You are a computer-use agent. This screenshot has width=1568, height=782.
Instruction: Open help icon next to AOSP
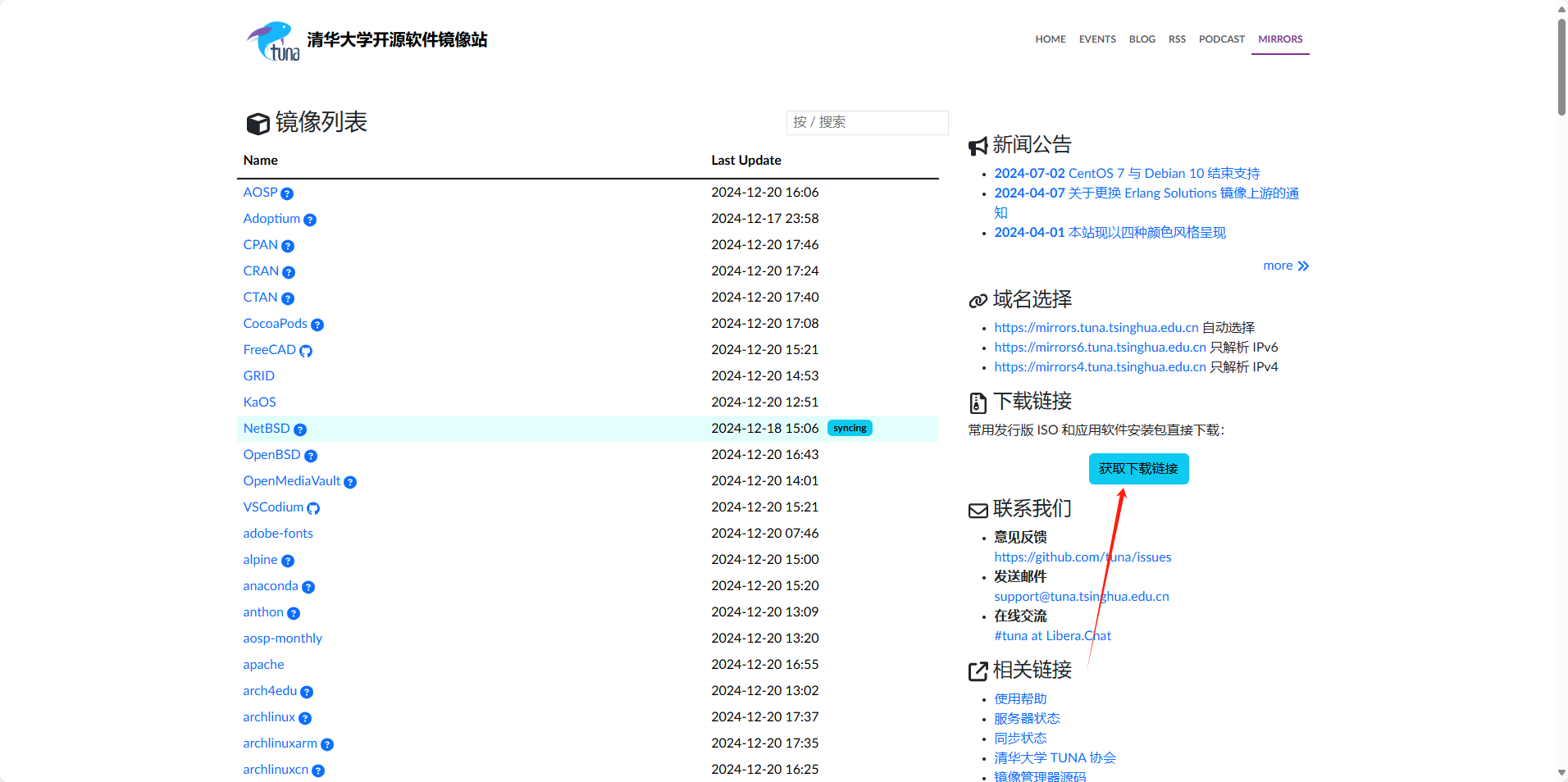tap(287, 193)
